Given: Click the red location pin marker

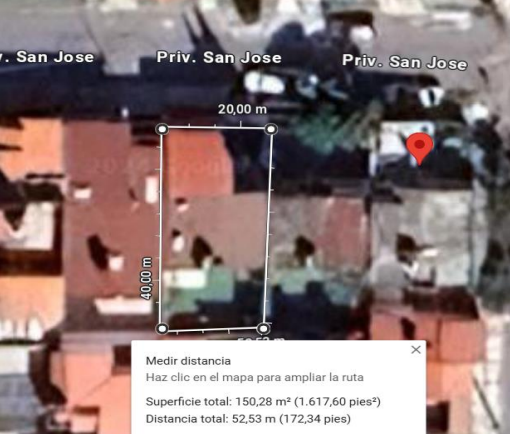Looking at the screenshot, I should pos(420,148).
